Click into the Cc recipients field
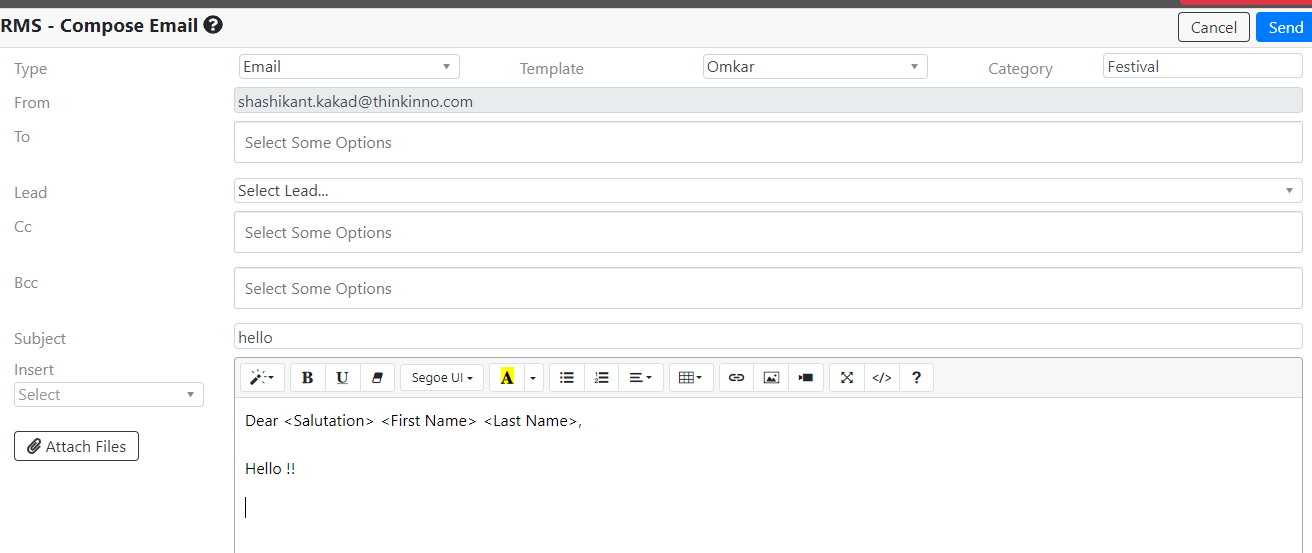Image resolution: width=1312 pixels, height=553 pixels. tap(768, 232)
